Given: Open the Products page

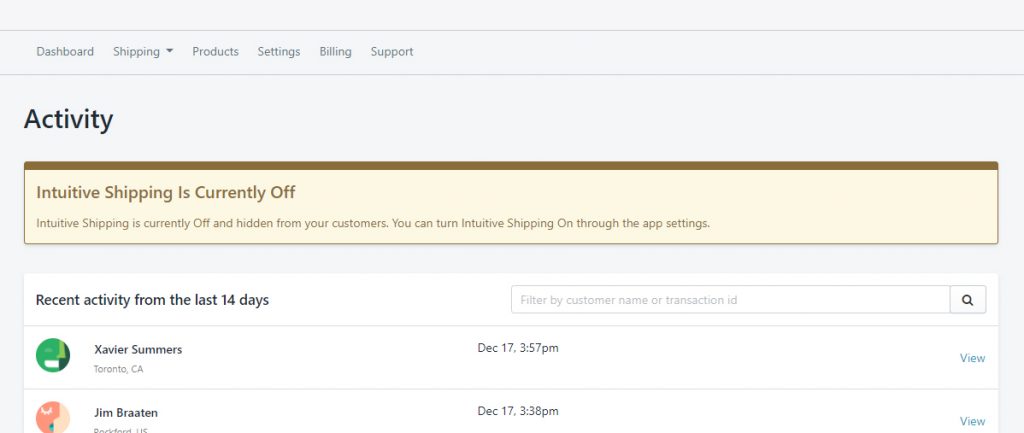Looking at the screenshot, I should [216, 52].
